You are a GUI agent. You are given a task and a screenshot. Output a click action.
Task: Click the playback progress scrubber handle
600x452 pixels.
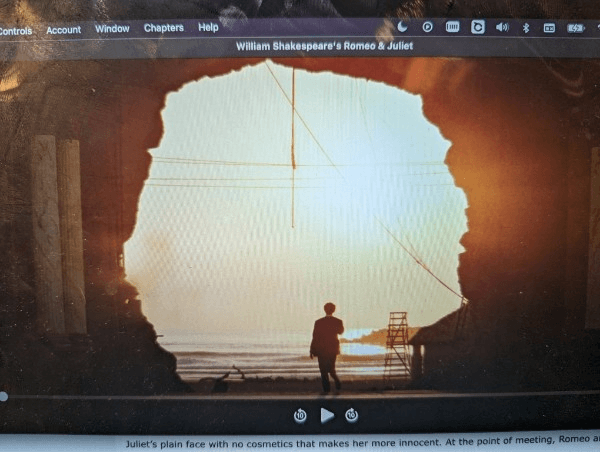(x=3, y=397)
